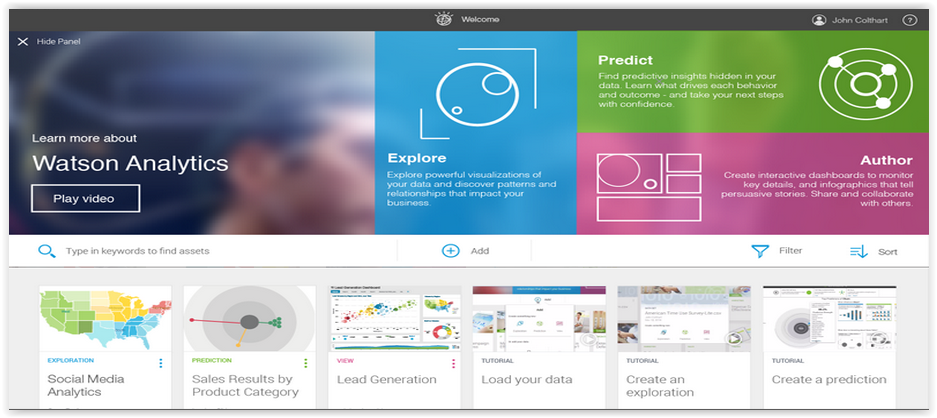937x418 pixels.
Task: Open the John Colthart user profile icon
Action: click(819, 20)
